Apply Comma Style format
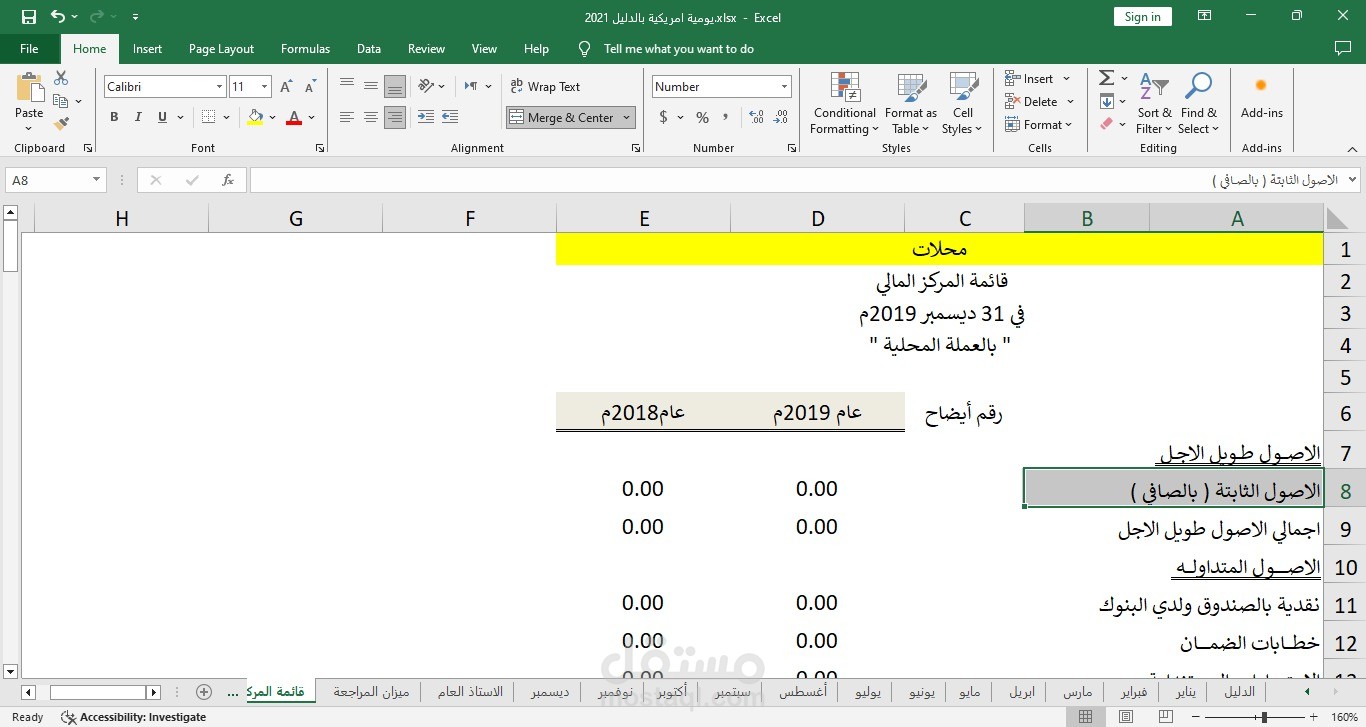The width and height of the screenshot is (1366, 727). click(x=727, y=117)
